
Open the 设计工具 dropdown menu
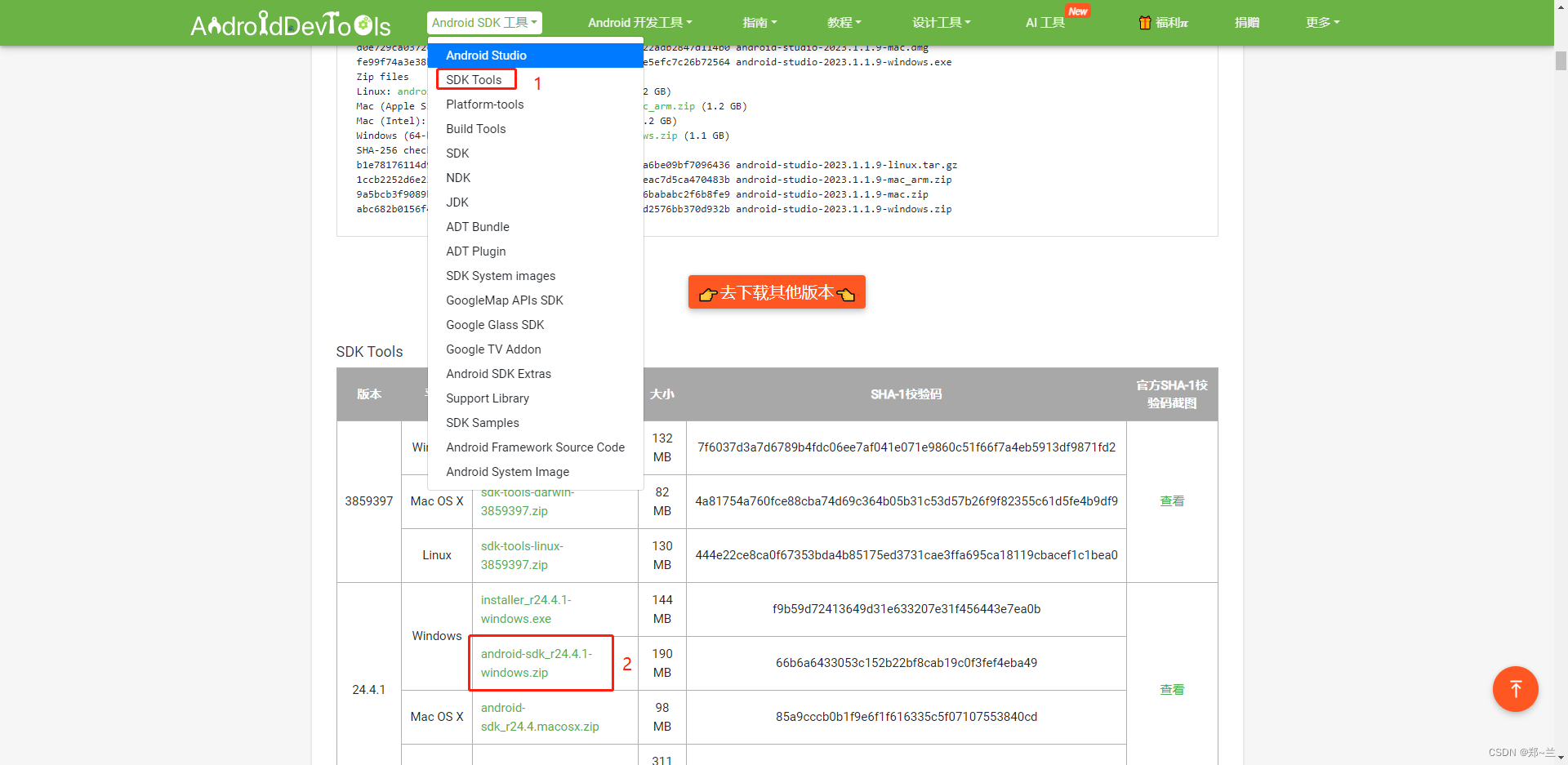(x=941, y=23)
